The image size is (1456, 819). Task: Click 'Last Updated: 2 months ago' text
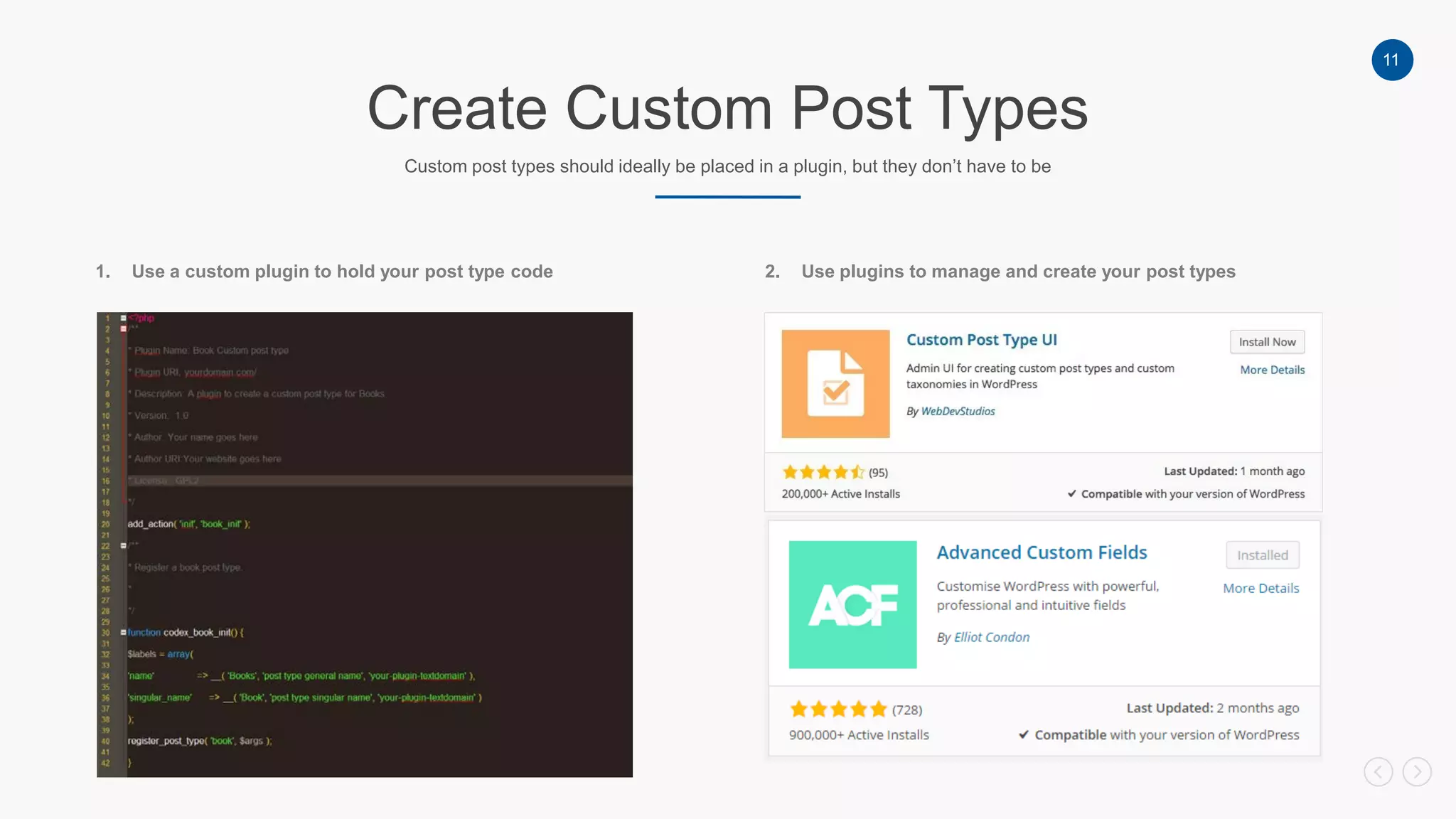click(1212, 708)
